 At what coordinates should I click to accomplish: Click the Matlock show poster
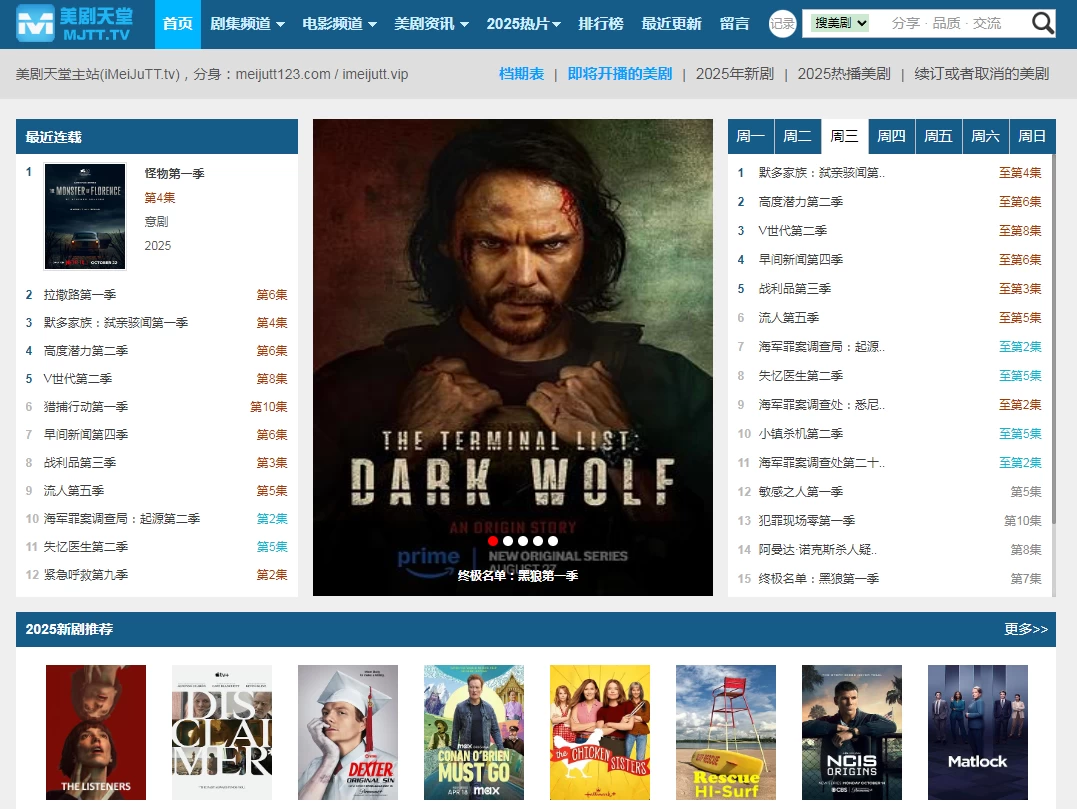tap(978, 732)
